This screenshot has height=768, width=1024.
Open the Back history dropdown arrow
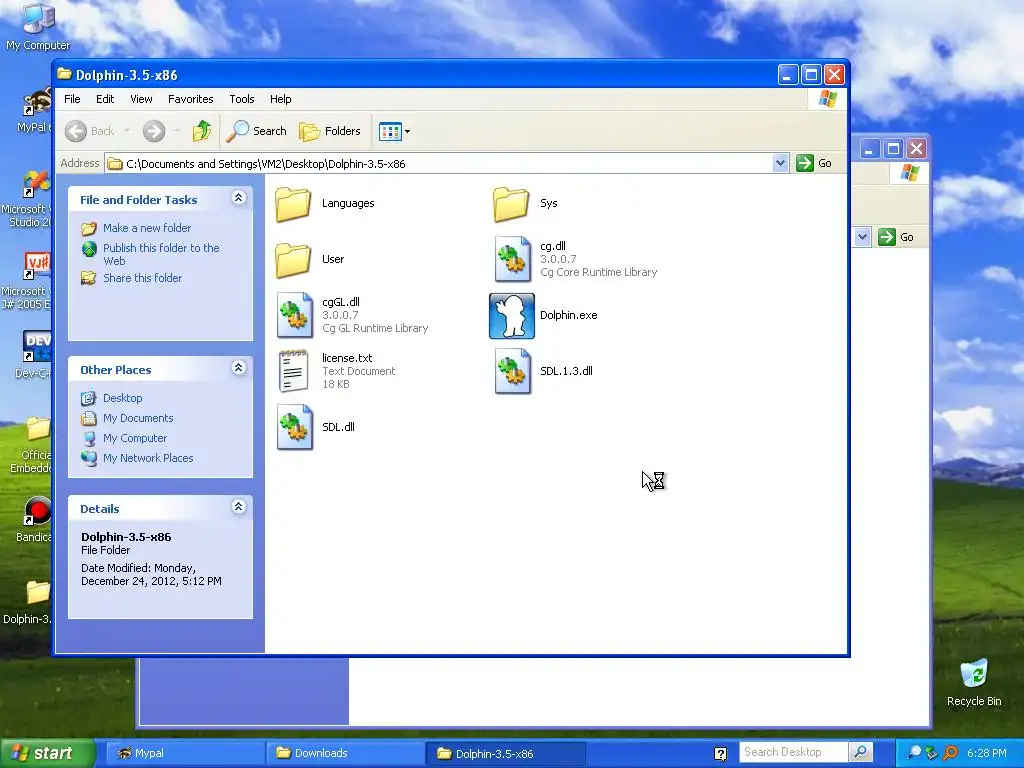127,131
